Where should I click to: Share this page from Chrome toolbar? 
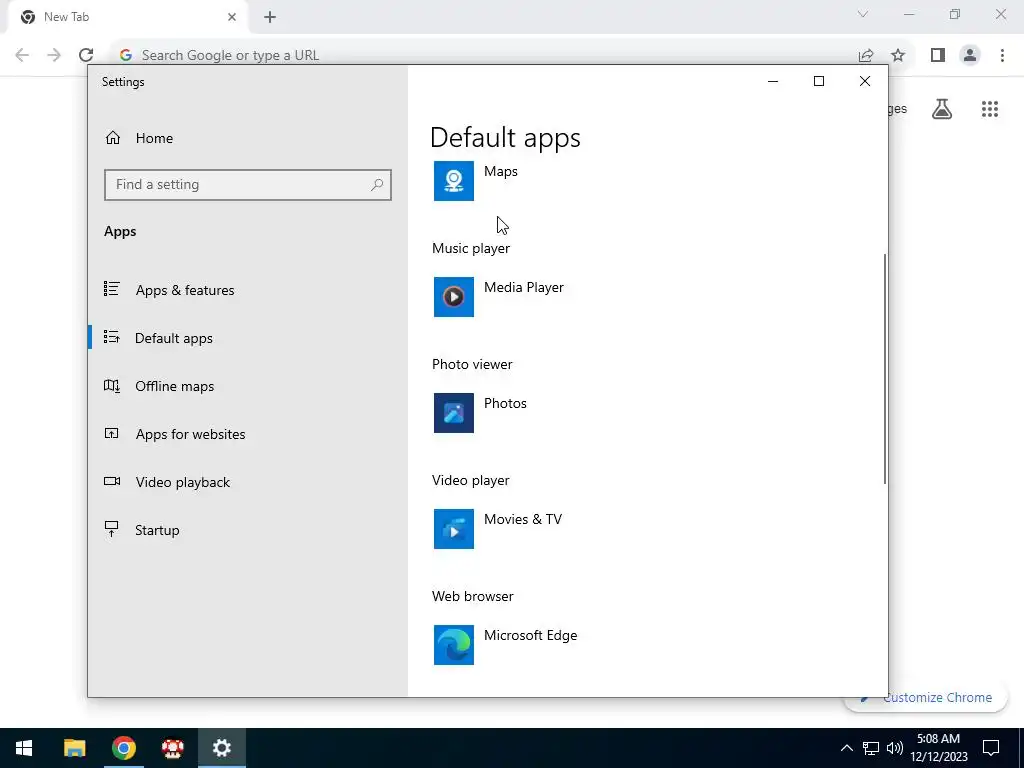[x=866, y=56]
